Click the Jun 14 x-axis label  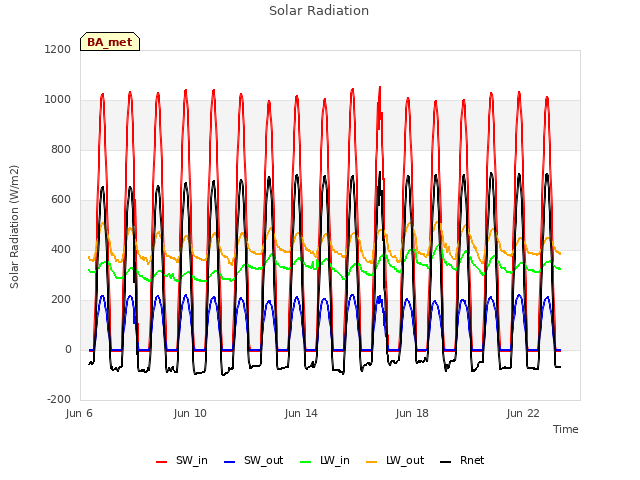click(301, 413)
